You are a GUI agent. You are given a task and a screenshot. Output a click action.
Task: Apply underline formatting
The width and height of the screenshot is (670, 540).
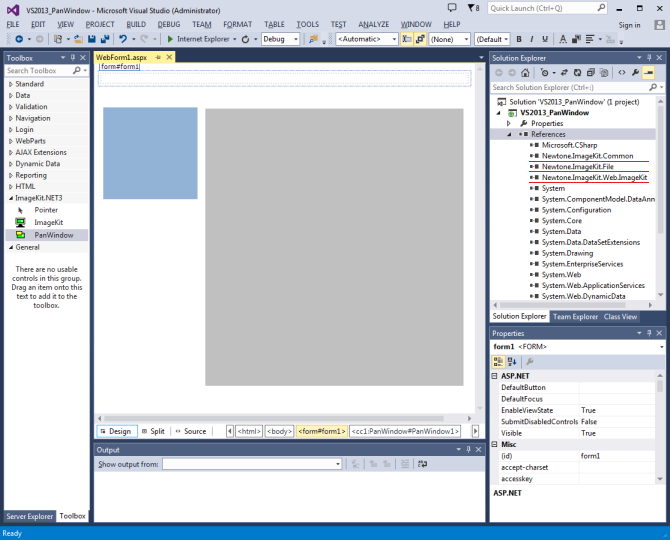[x=545, y=39]
